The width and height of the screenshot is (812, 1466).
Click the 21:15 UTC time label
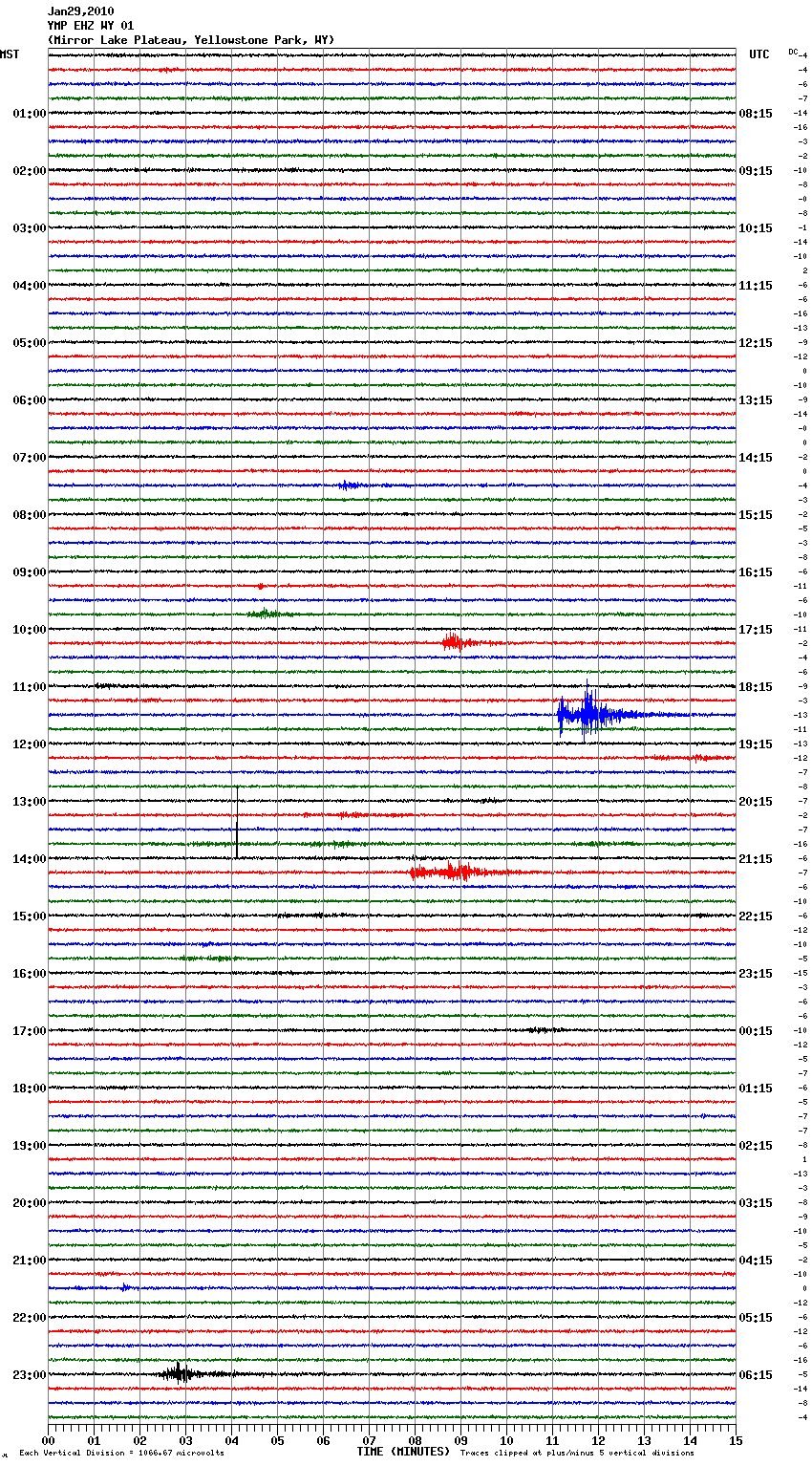pos(756,859)
